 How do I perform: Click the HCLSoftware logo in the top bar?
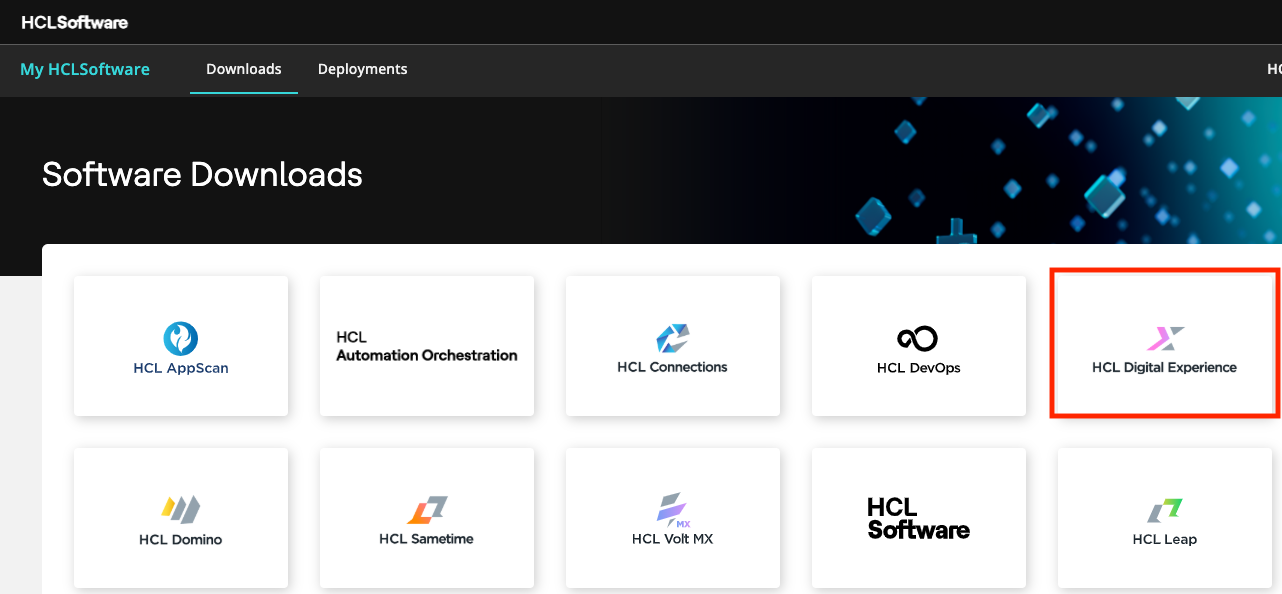coord(75,21)
